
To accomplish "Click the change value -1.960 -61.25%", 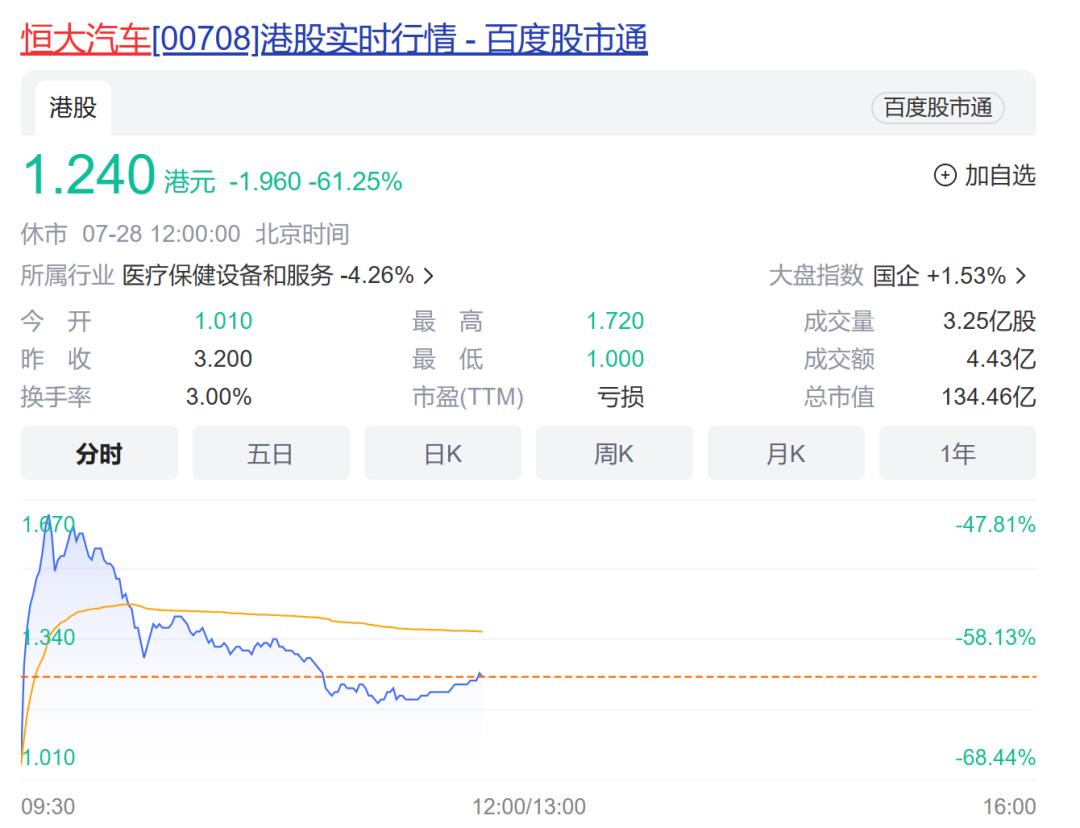I will [315, 182].
